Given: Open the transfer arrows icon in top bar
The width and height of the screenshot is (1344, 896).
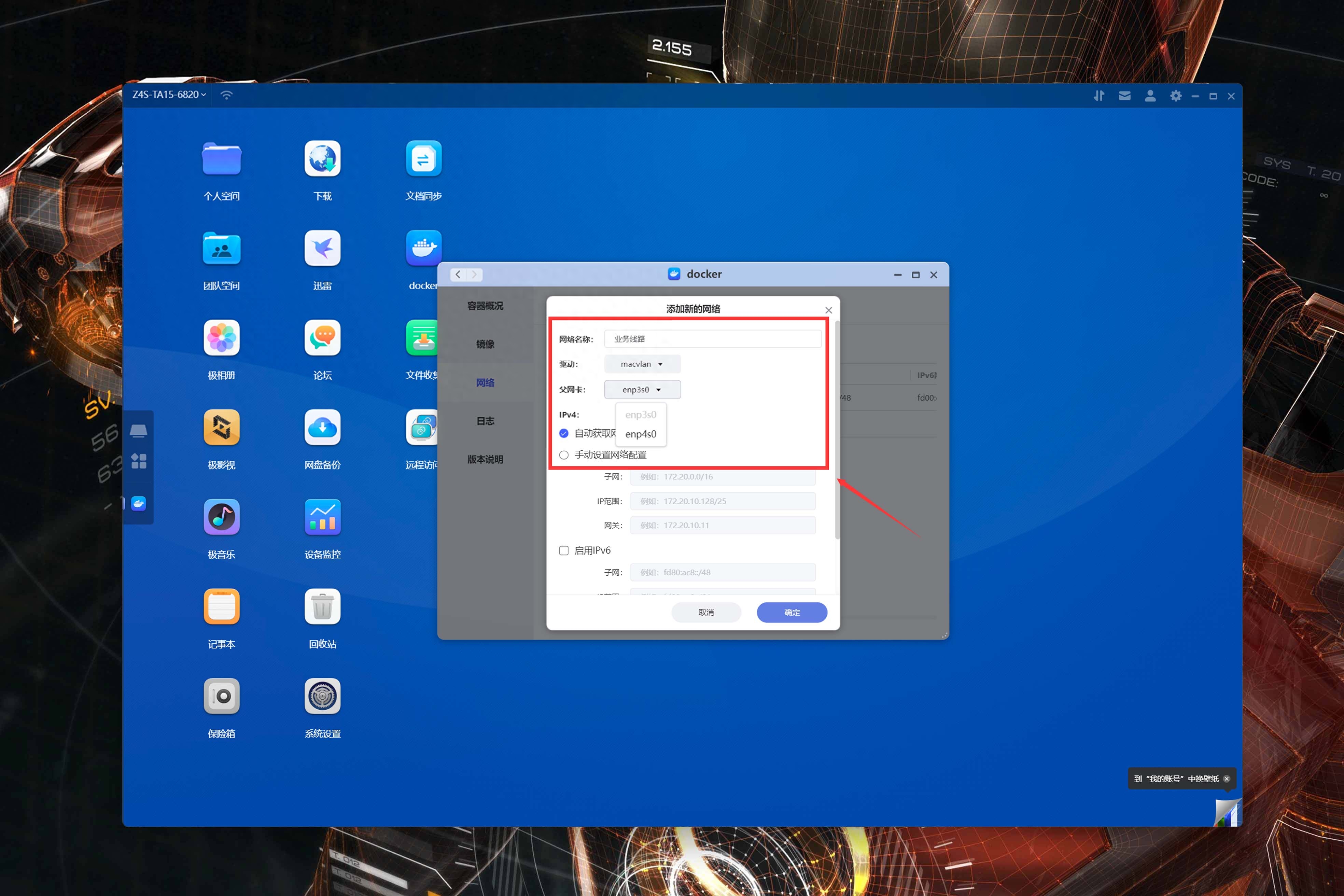Looking at the screenshot, I should coord(1099,96).
